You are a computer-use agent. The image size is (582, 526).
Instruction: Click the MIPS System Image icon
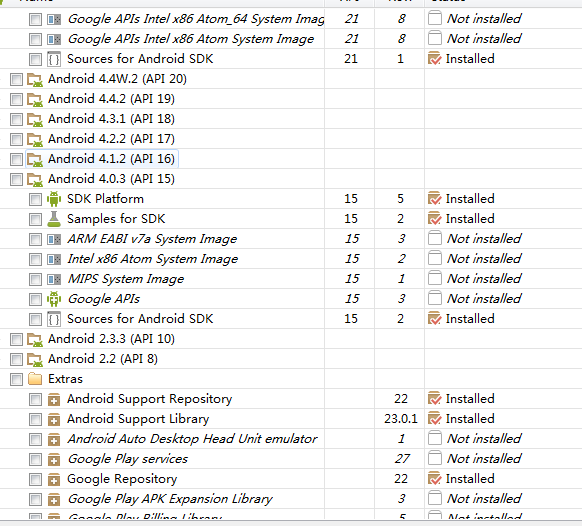click(x=54, y=279)
